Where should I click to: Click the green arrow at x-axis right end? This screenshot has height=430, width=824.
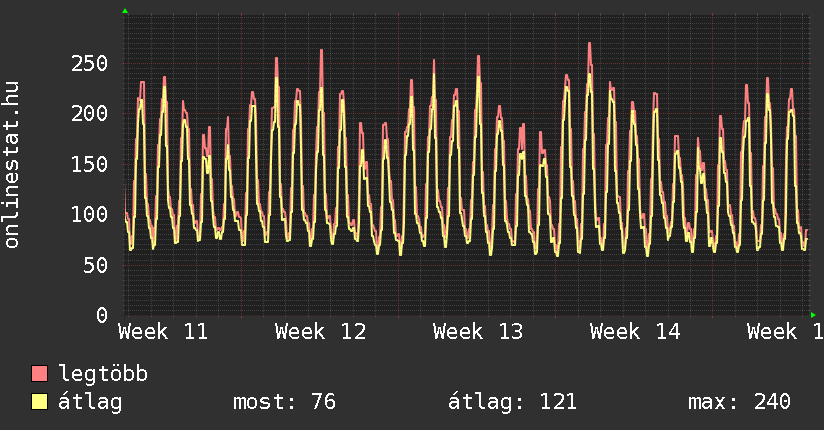coord(814,315)
